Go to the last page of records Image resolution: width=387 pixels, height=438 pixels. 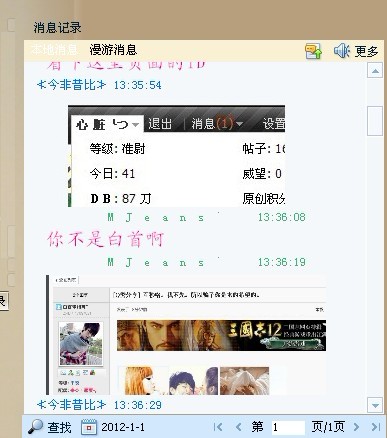(376, 427)
